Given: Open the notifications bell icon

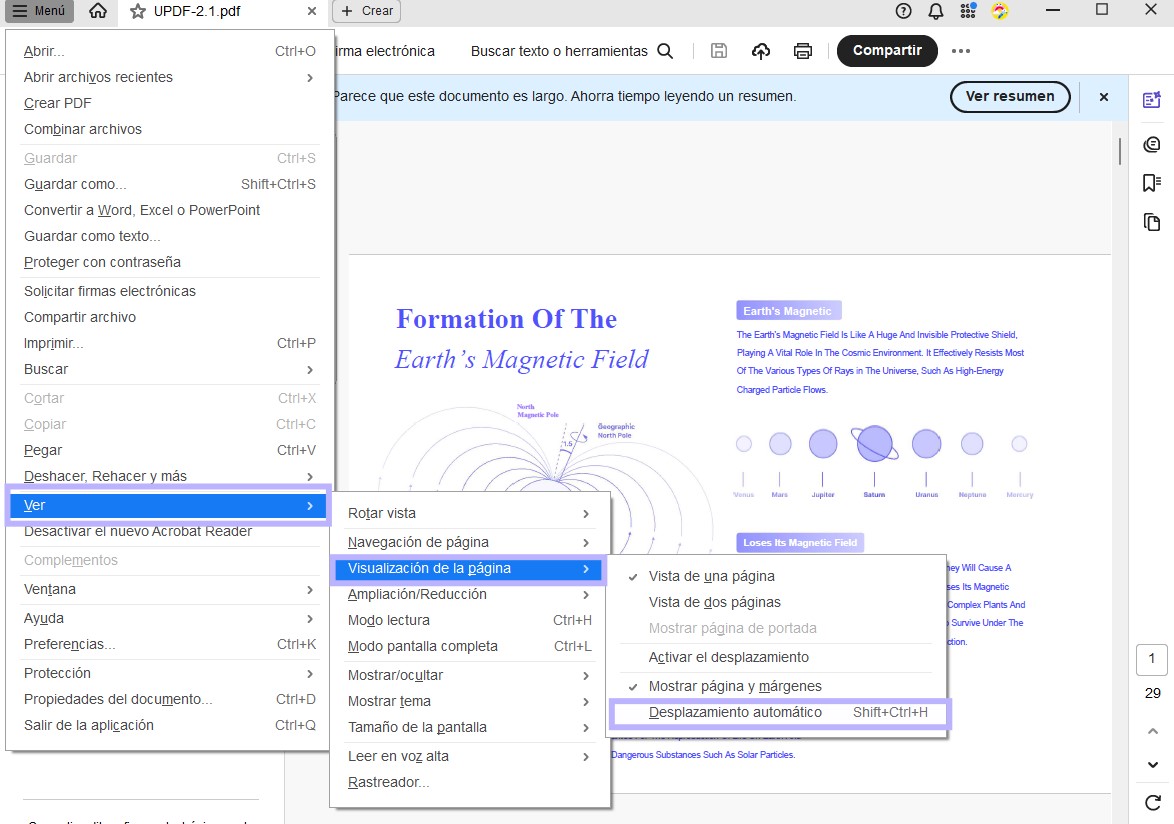Looking at the screenshot, I should tap(936, 11).
